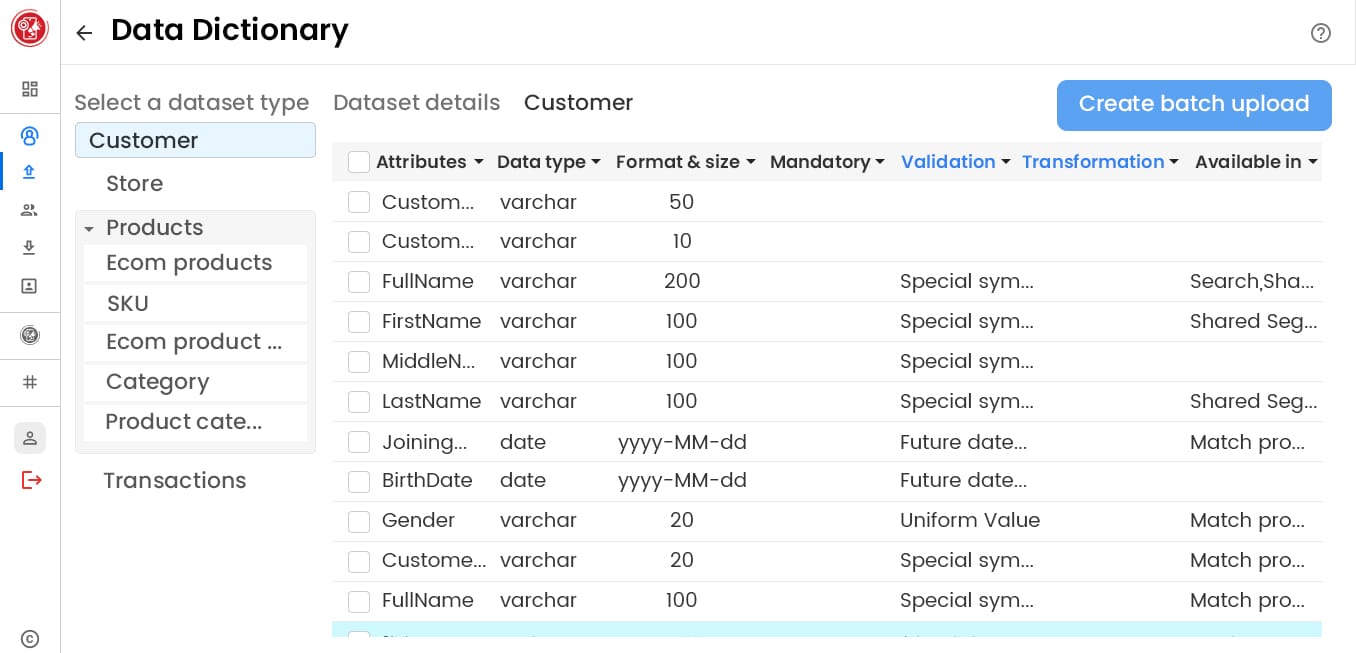This screenshot has width=1356, height=653.
Task: Click the upload arrow sidebar icon
Action: (x=29, y=171)
